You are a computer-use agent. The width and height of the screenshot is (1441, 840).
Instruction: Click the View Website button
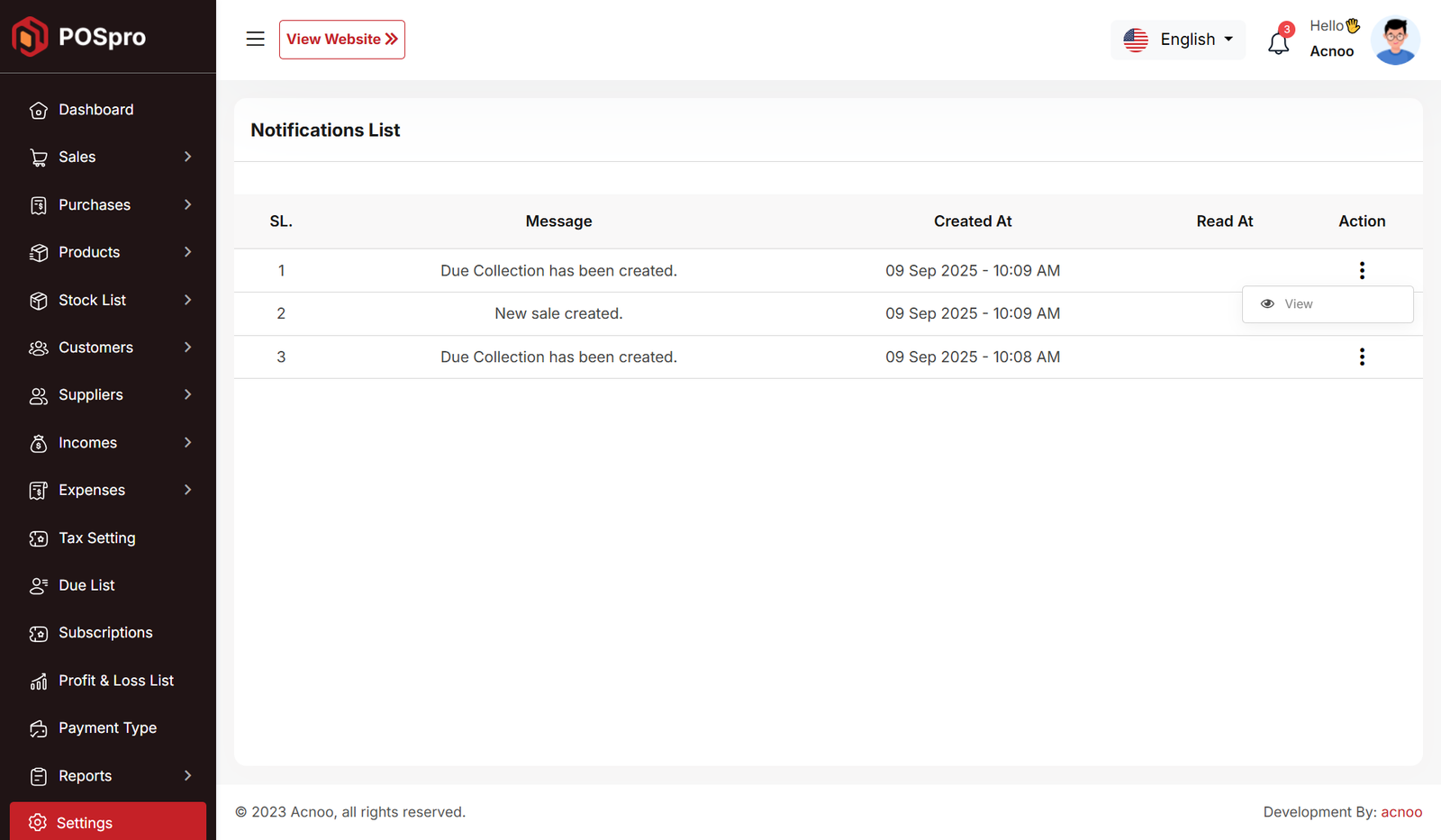341,40
